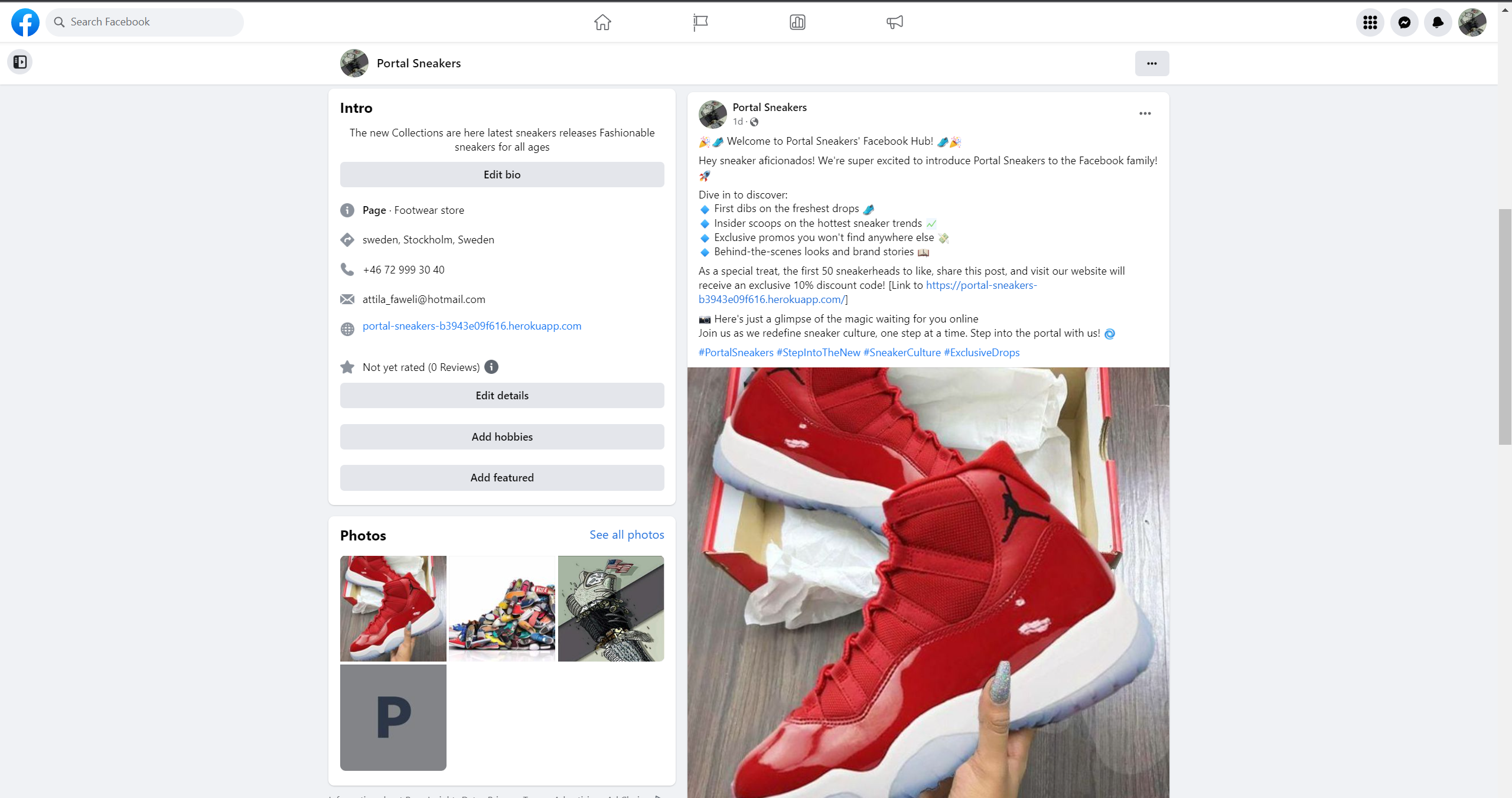This screenshot has width=1512, height=798.
Task: Click the Facebook logo icon
Action: tap(25, 22)
